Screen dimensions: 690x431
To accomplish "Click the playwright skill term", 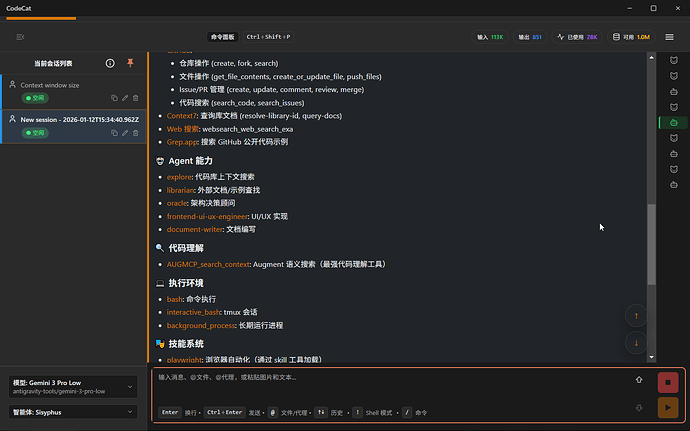I will pos(184,359).
